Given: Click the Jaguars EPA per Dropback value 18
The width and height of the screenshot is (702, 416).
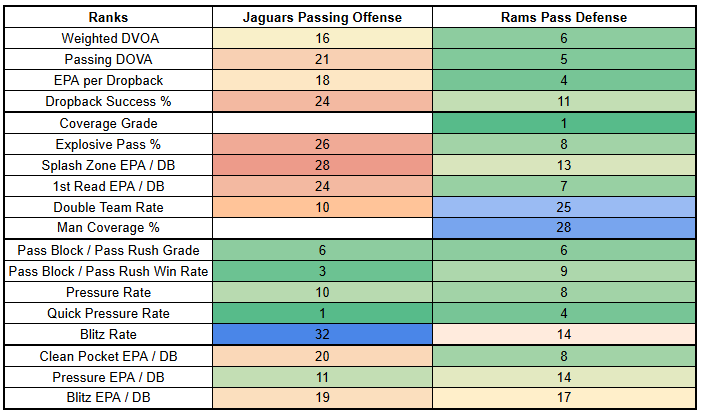Looking at the screenshot, I should 322,81.
